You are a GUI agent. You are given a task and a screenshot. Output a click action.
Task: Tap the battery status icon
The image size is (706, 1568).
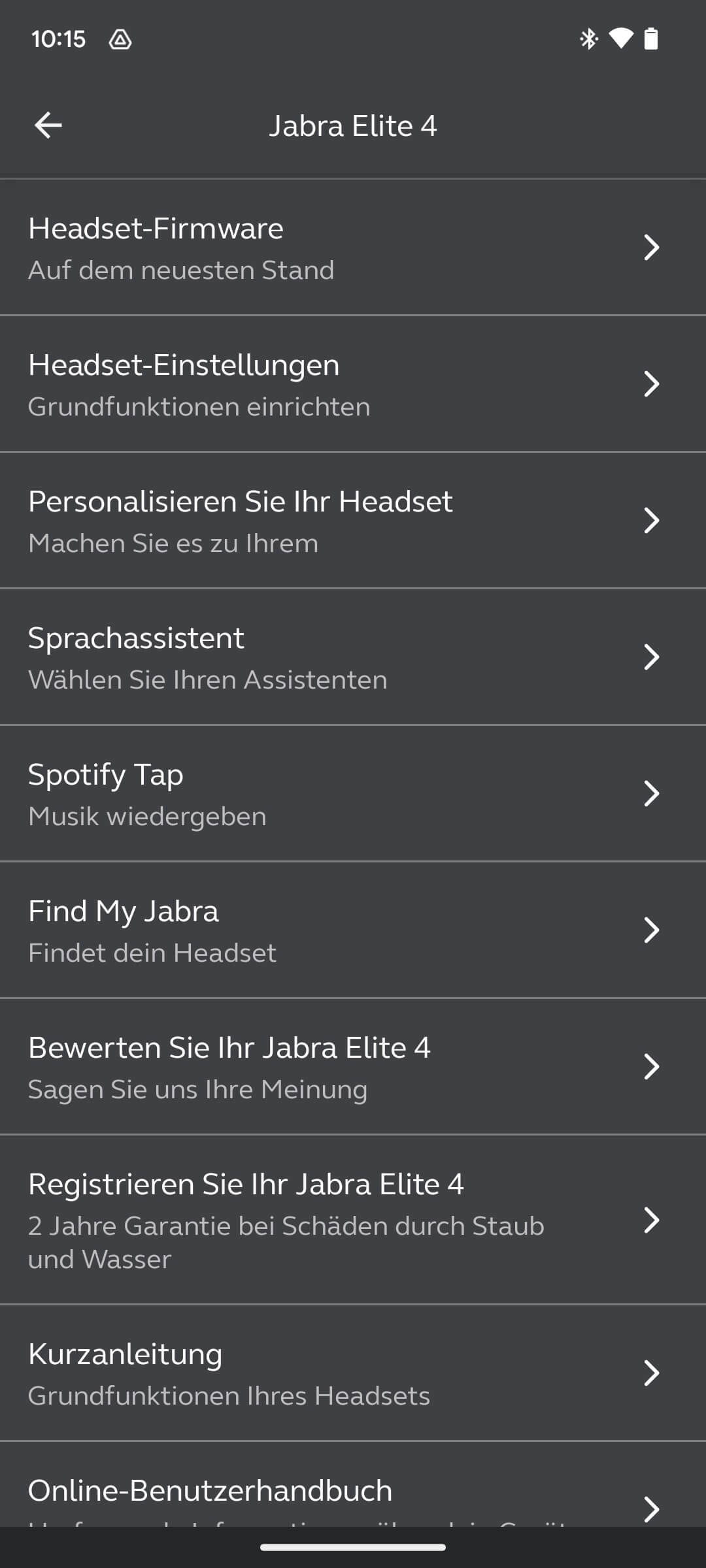pyautogui.click(x=651, y=39)
